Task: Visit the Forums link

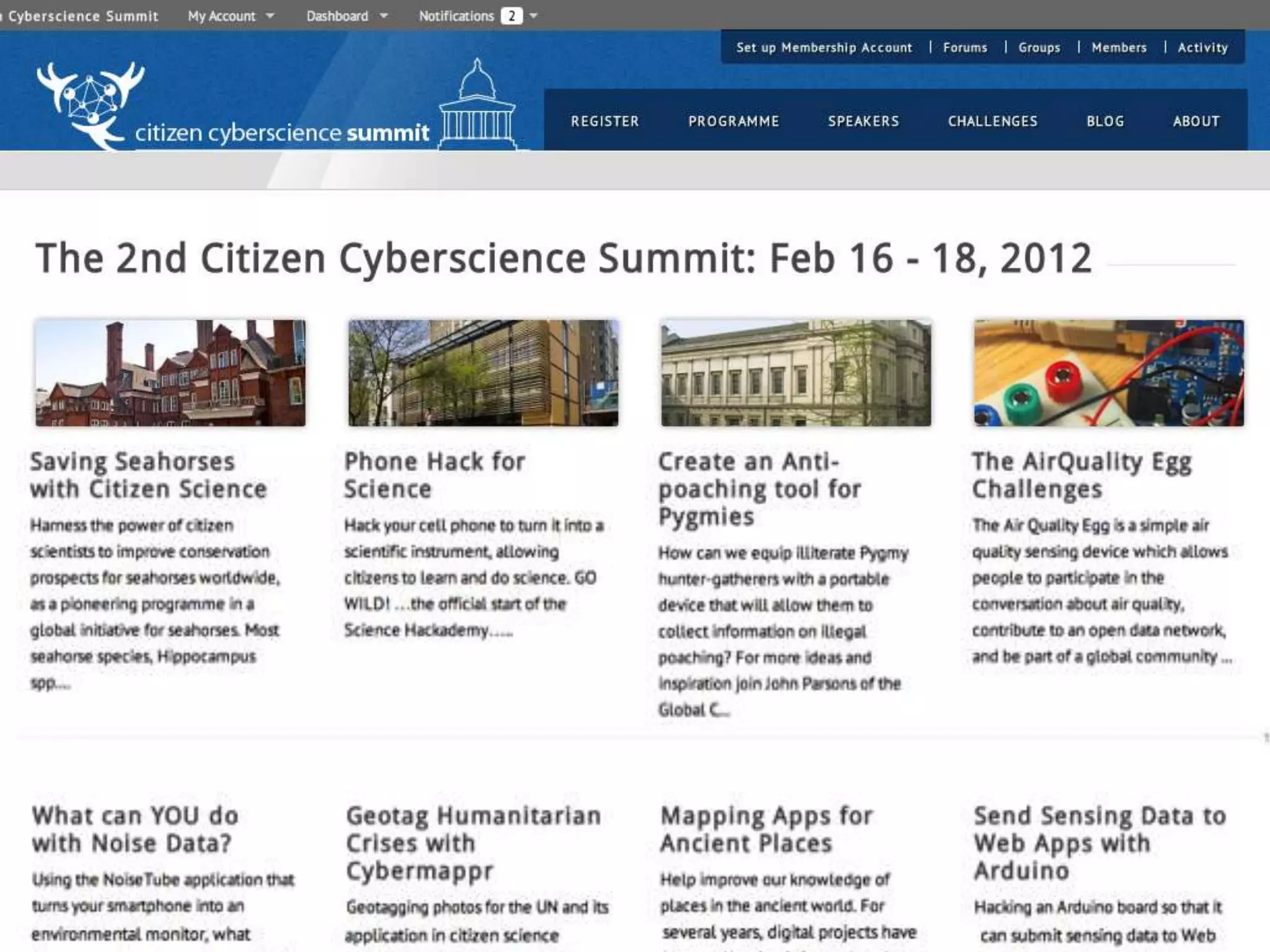Action: tap(965, 48)
